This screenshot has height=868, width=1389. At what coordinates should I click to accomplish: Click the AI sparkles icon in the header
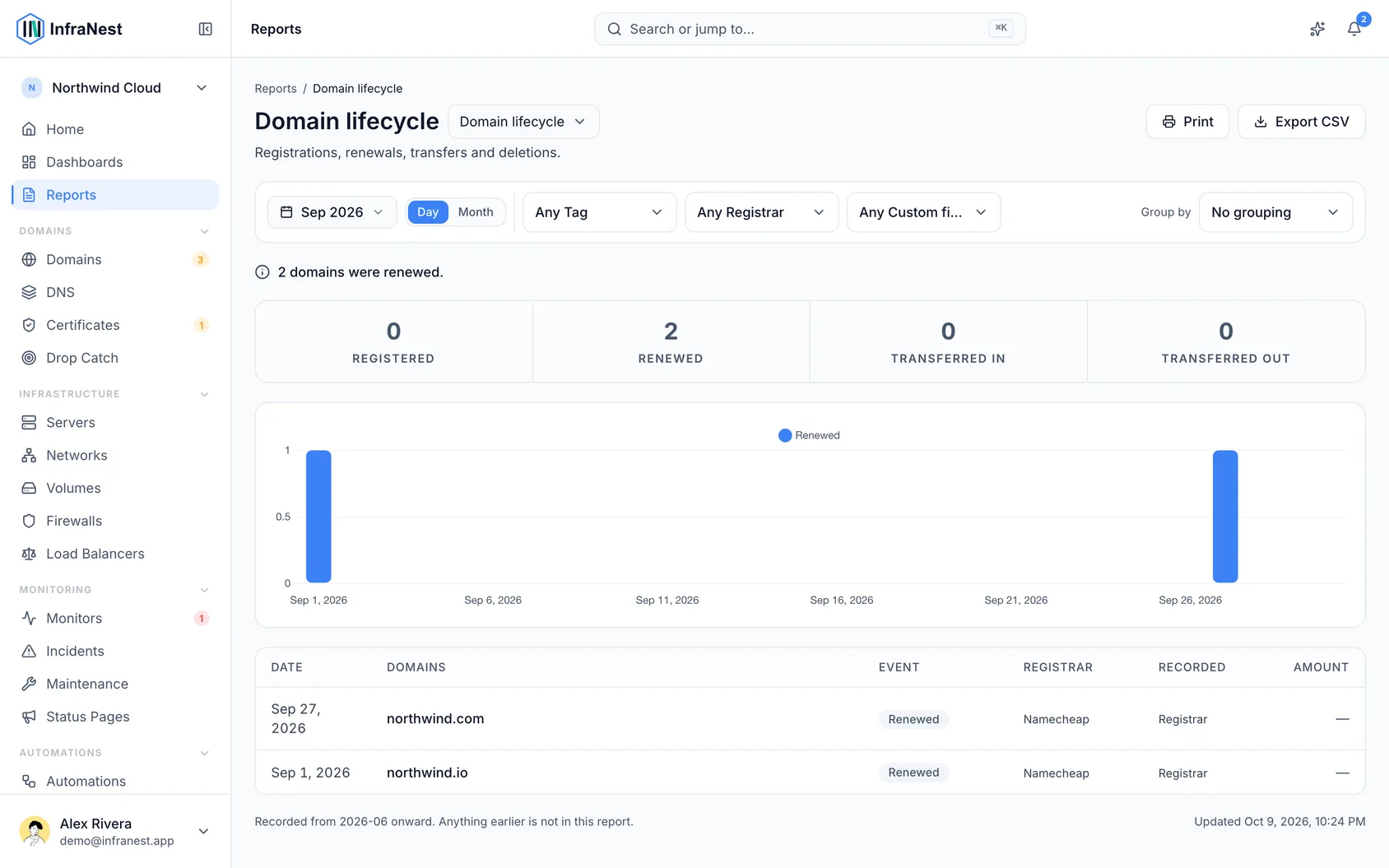click(1317, 29)
